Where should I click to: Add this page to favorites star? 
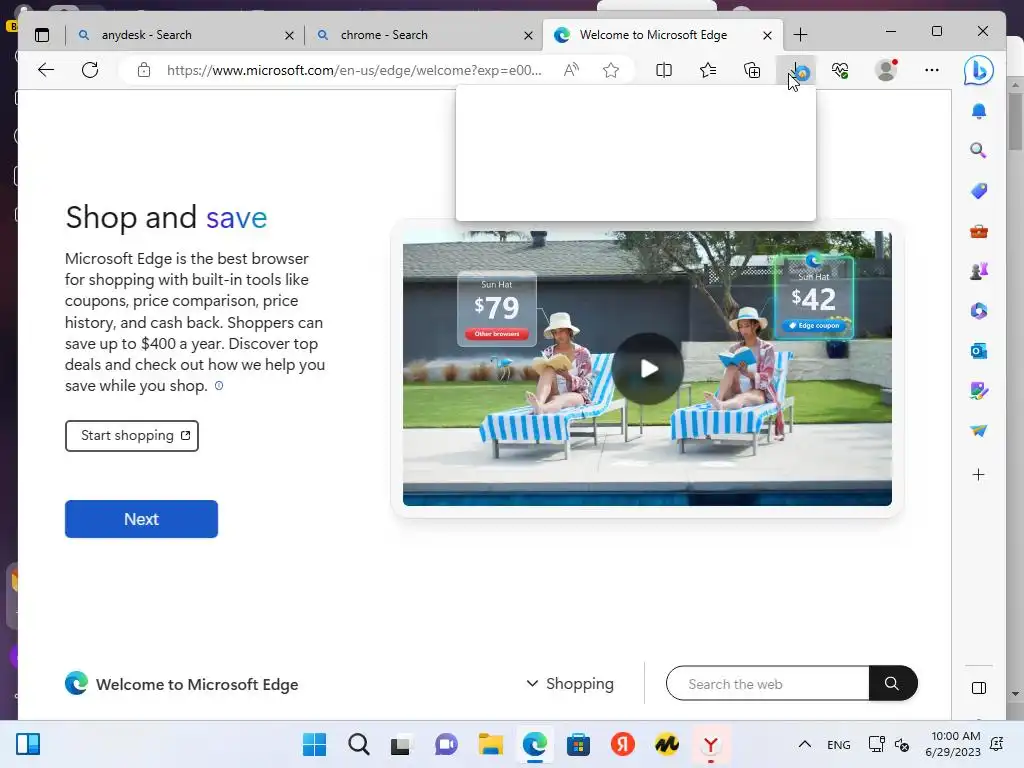click(x=611, y=70)
